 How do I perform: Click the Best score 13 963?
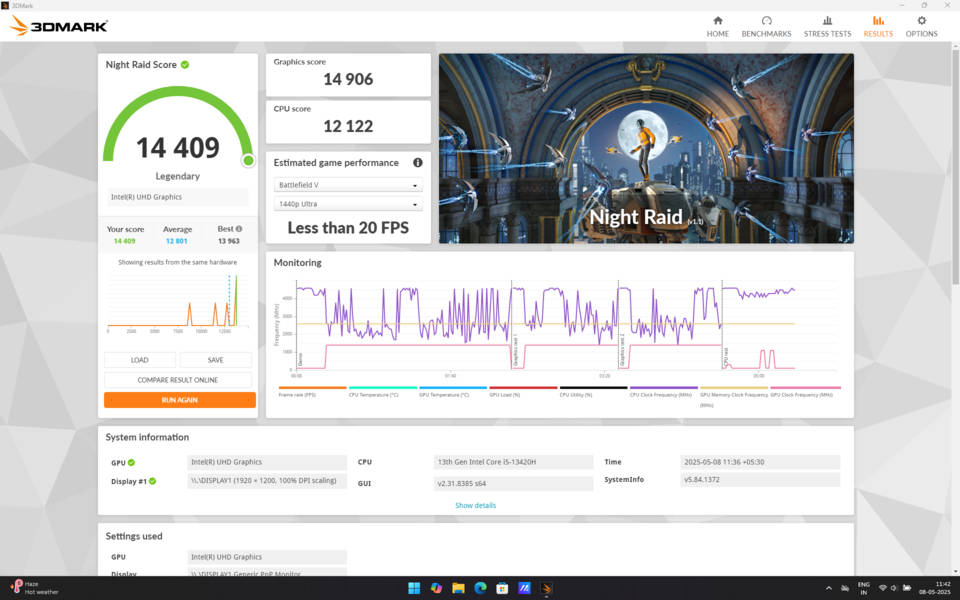coord(228,241)
